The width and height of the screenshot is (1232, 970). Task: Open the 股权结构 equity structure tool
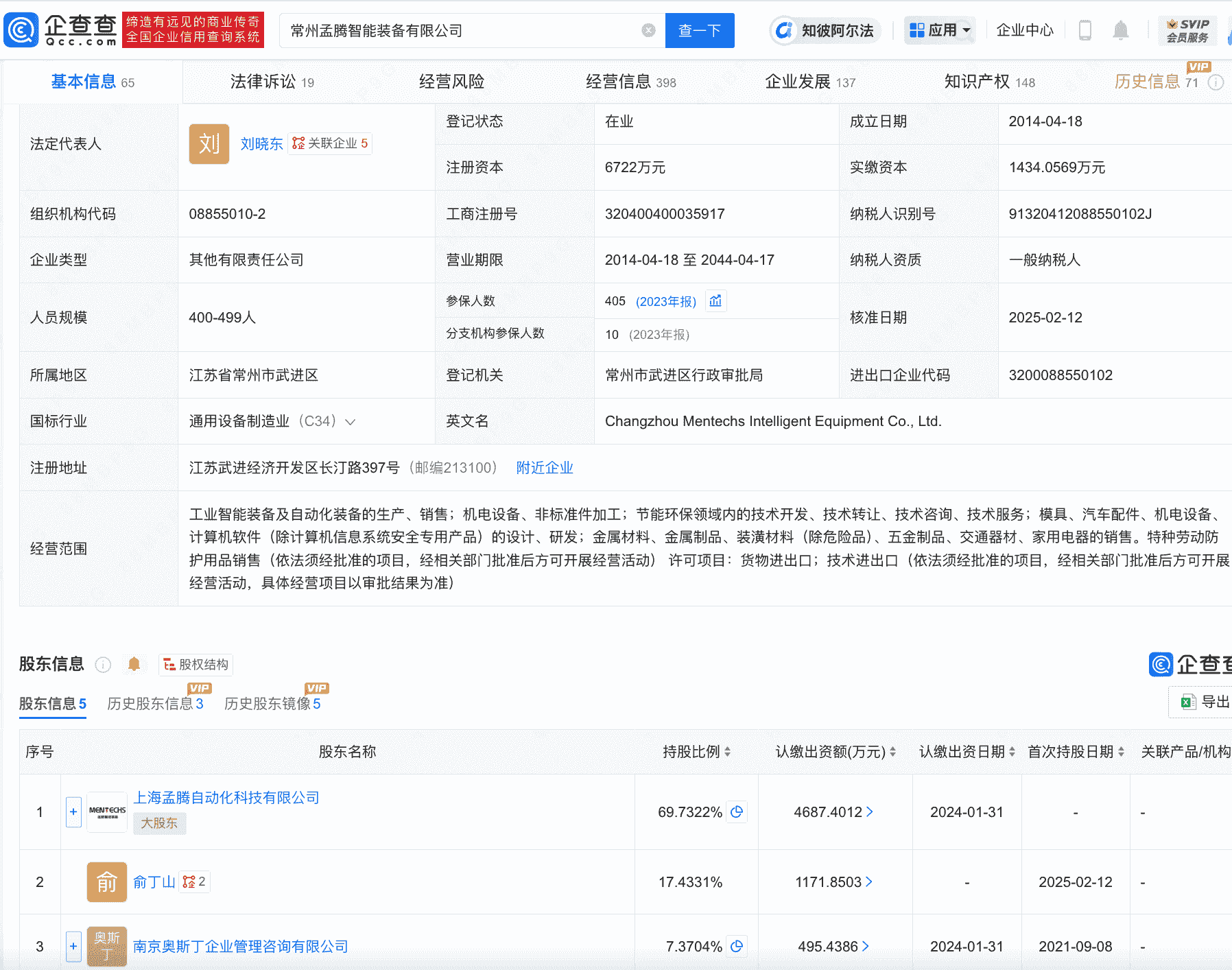click(x=196, y=664)
